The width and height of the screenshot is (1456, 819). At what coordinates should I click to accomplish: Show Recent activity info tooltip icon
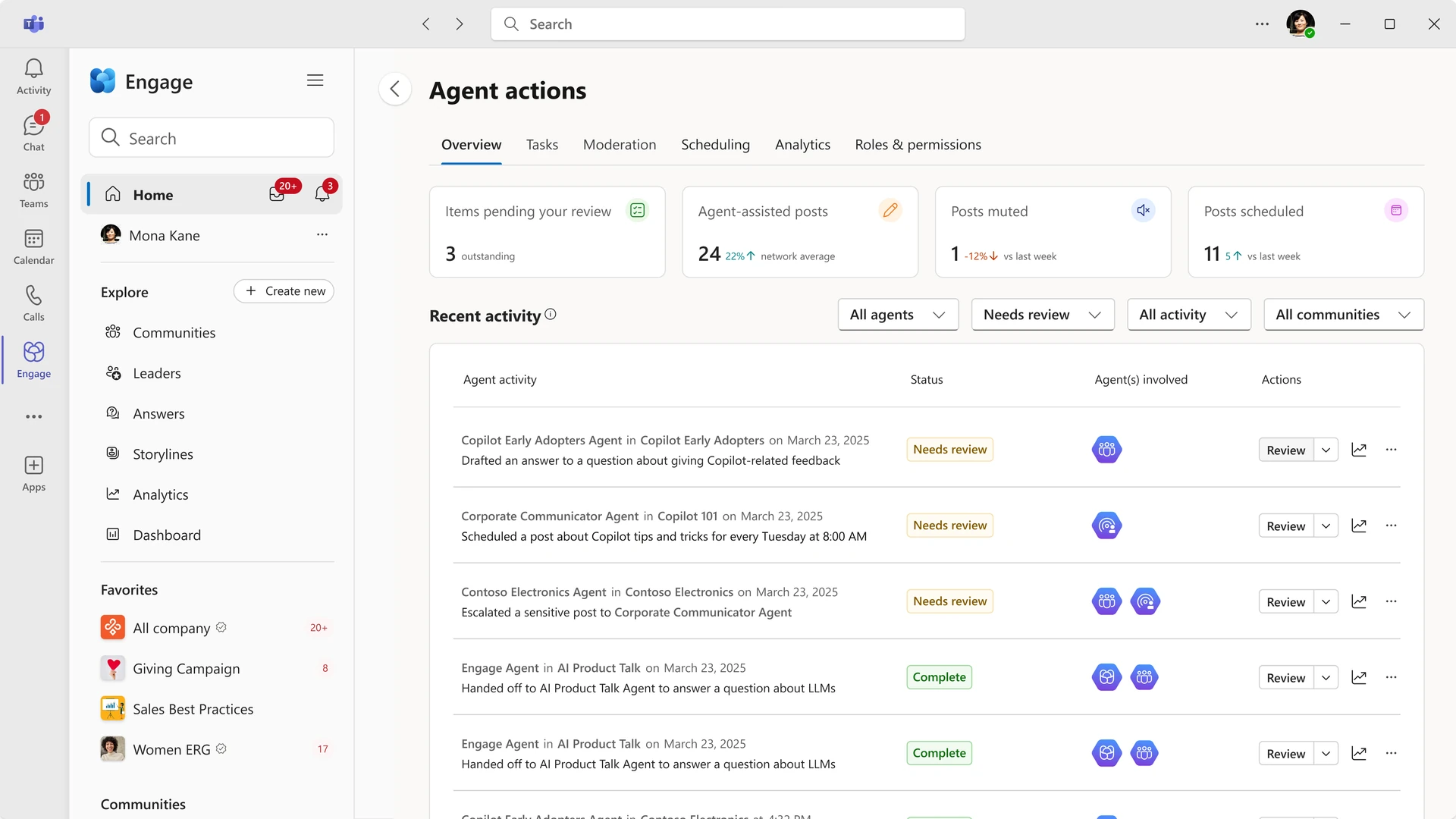pos(551,314)
